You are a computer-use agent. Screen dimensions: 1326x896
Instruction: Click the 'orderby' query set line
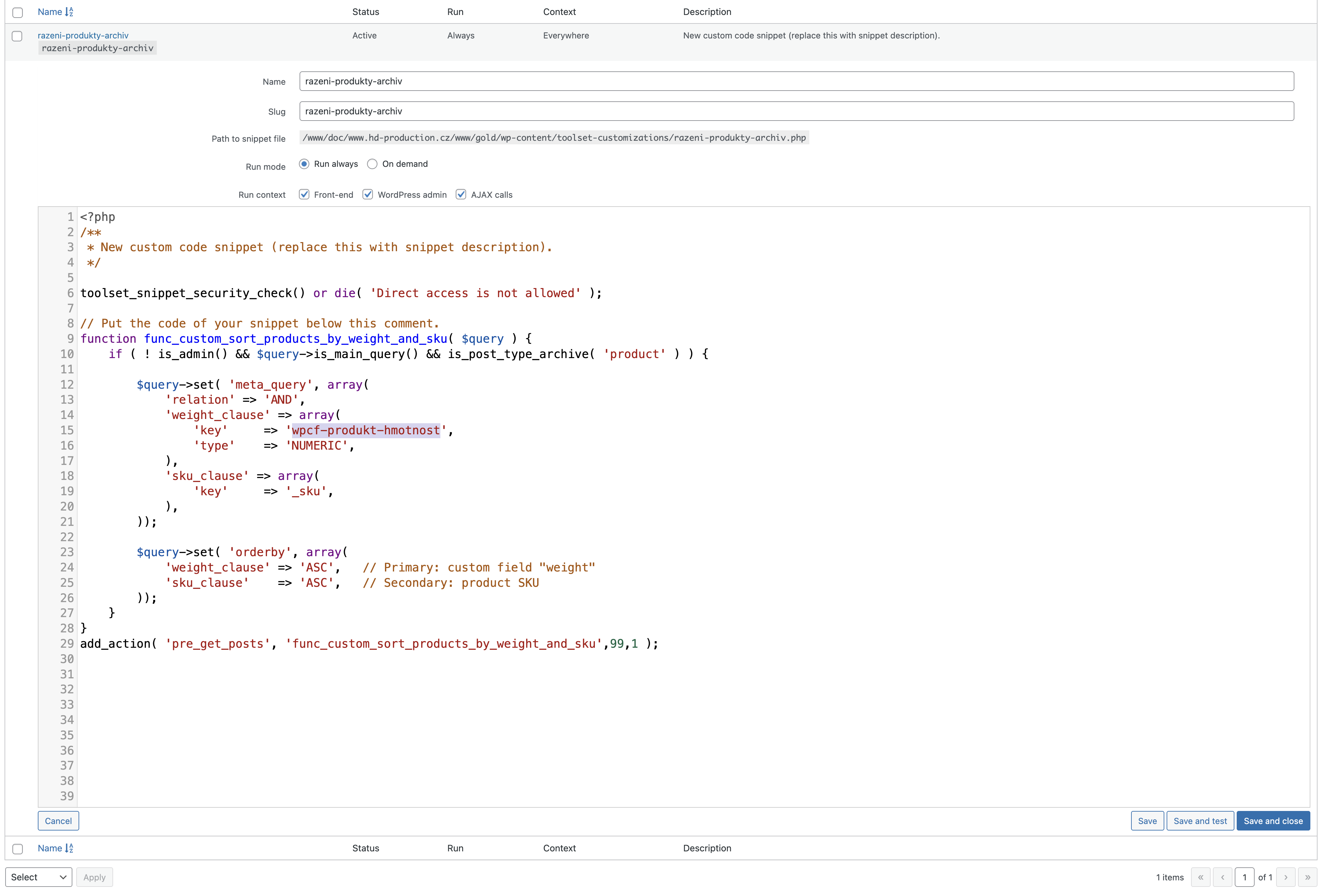tap(242, 552)
